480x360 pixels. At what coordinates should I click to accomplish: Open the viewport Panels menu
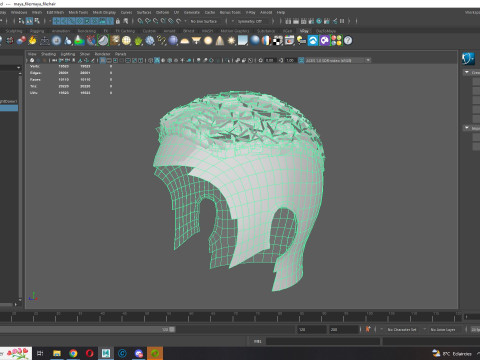pyautogui.click(x=120, y=54)
